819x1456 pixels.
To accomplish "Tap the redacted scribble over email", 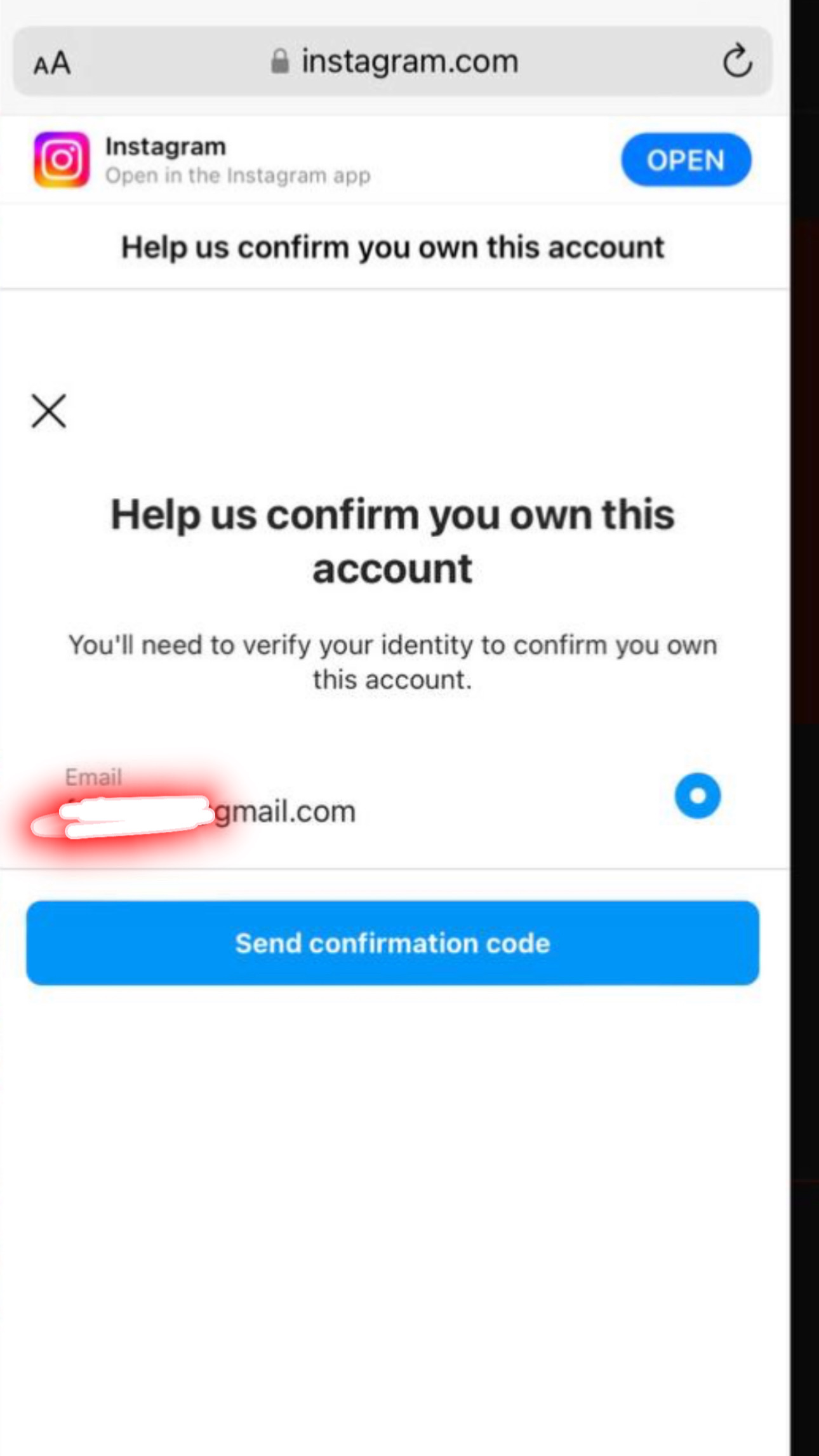I will tap(124, 816).
